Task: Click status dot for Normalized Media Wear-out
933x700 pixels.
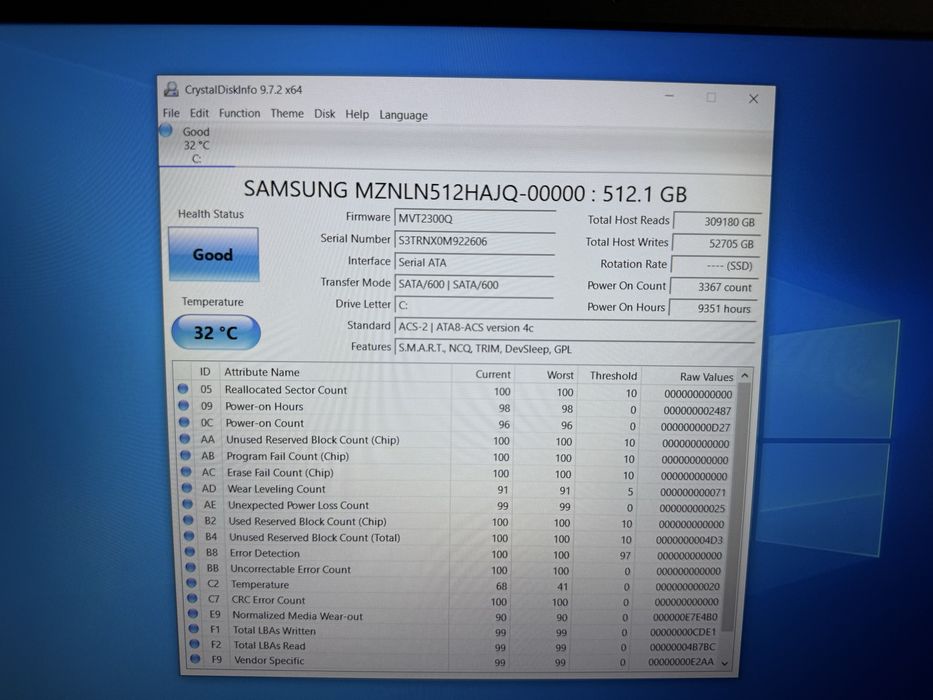Action: click(x=193, y=613)
